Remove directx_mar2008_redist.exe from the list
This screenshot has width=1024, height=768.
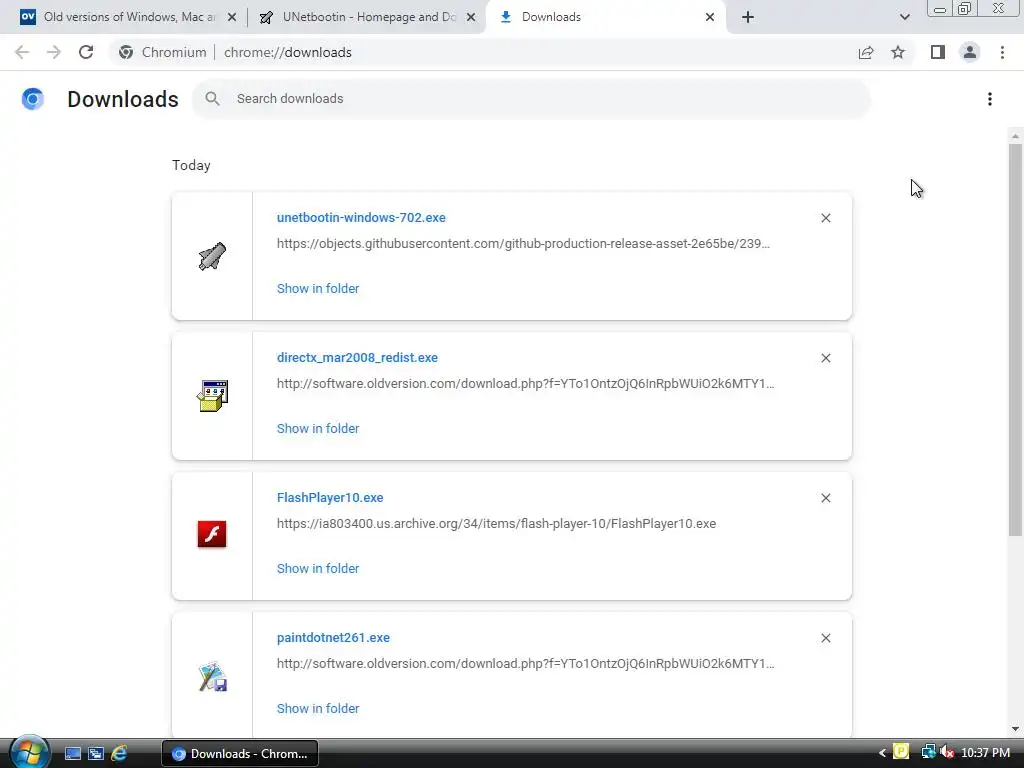(826, 358)
